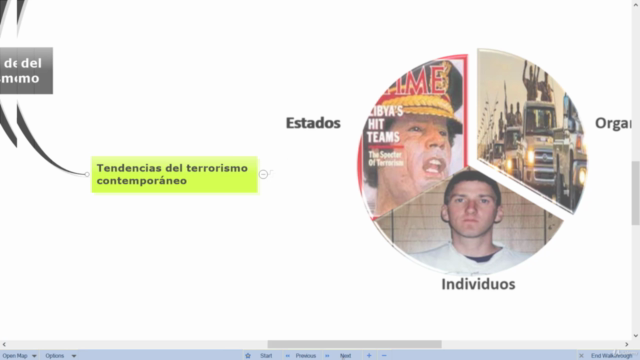Screen dimensions: 640x360
Task: Open the Options dropdown menu
Action: (x=60, y=356)
